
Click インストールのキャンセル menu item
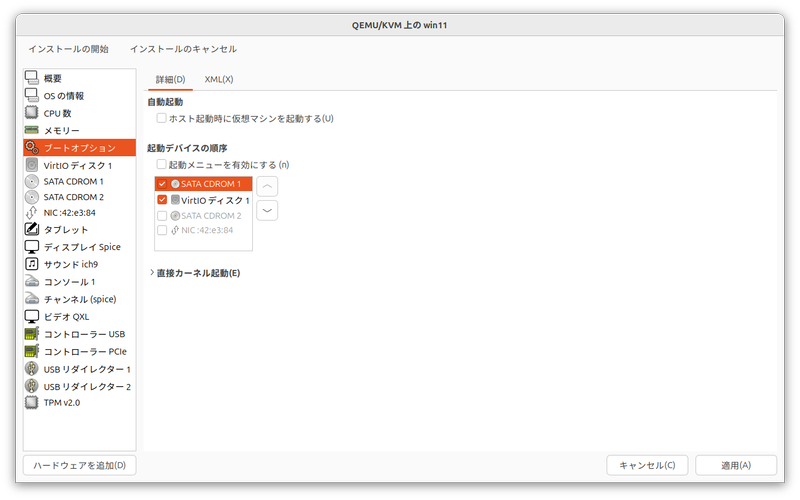183,49
